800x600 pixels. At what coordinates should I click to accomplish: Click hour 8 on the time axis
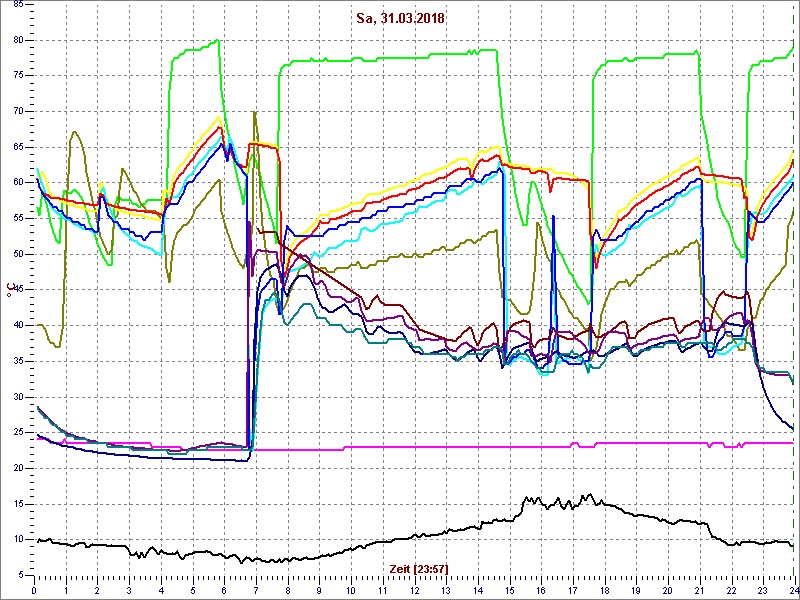[x=288, y=589]
